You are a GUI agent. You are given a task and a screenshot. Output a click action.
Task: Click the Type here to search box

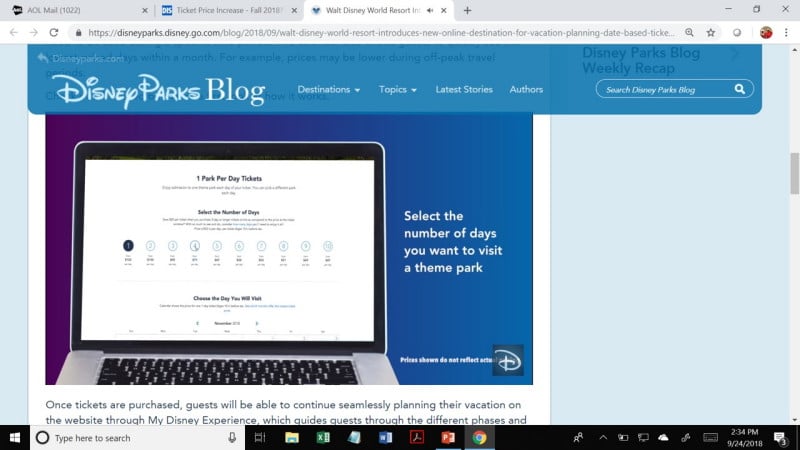click(138, 438)
